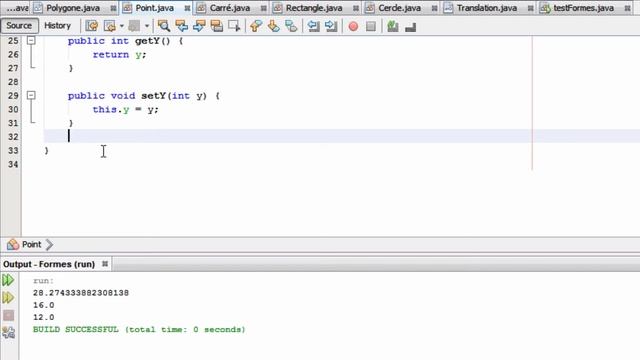
Task: Jump to the Last Edit location icon
Action: [91, 26]
